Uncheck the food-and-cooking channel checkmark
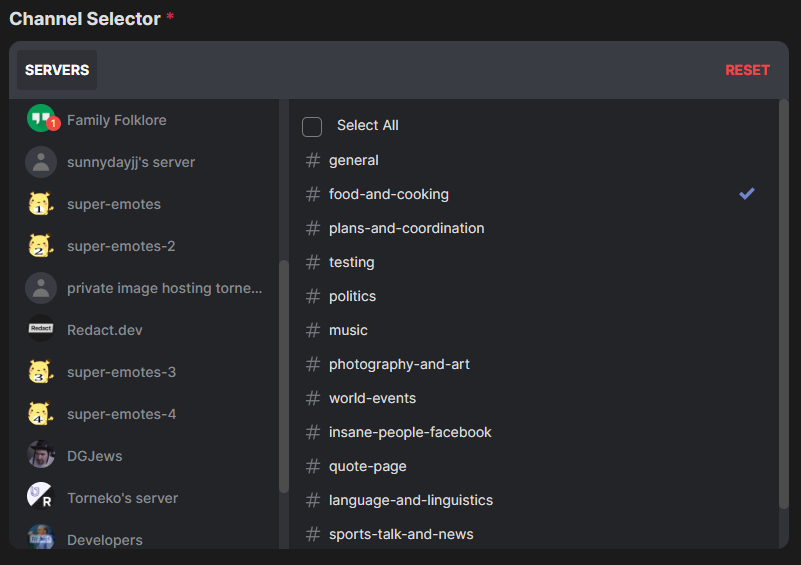Viewport: 801px width, 565px height. pyautogui.click(x=746, y=194)
